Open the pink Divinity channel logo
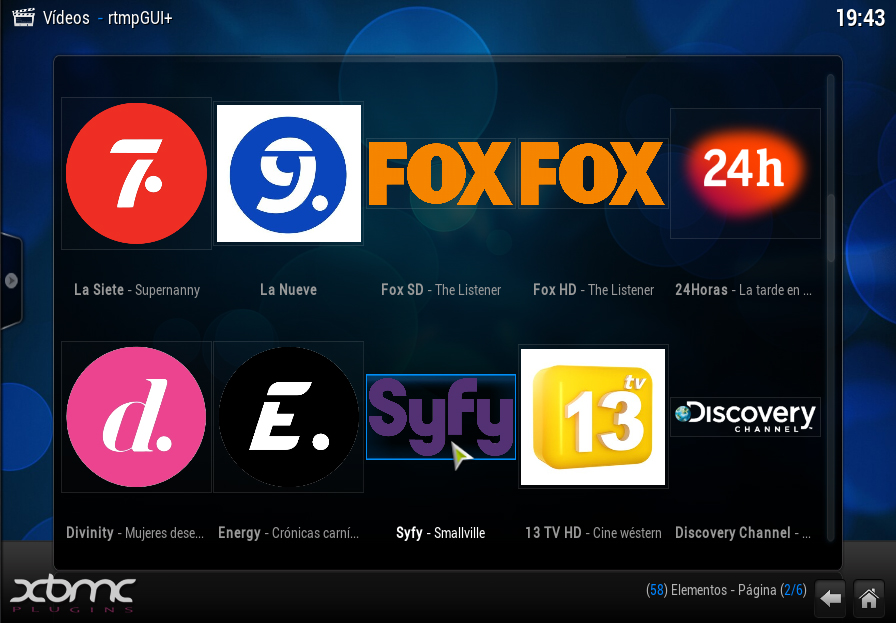896x623 pixels. [x=136, y=417]
